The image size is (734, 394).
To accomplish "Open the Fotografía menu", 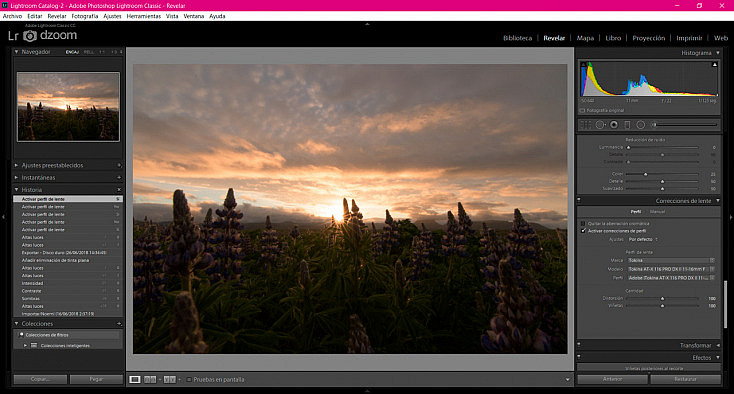I will point(85,16).
